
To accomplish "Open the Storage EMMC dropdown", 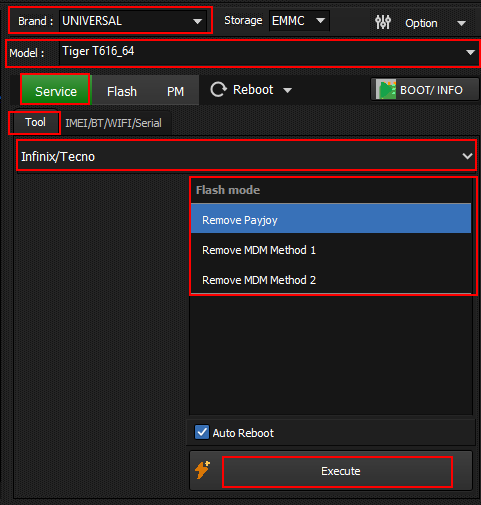I will coord(299,21).
